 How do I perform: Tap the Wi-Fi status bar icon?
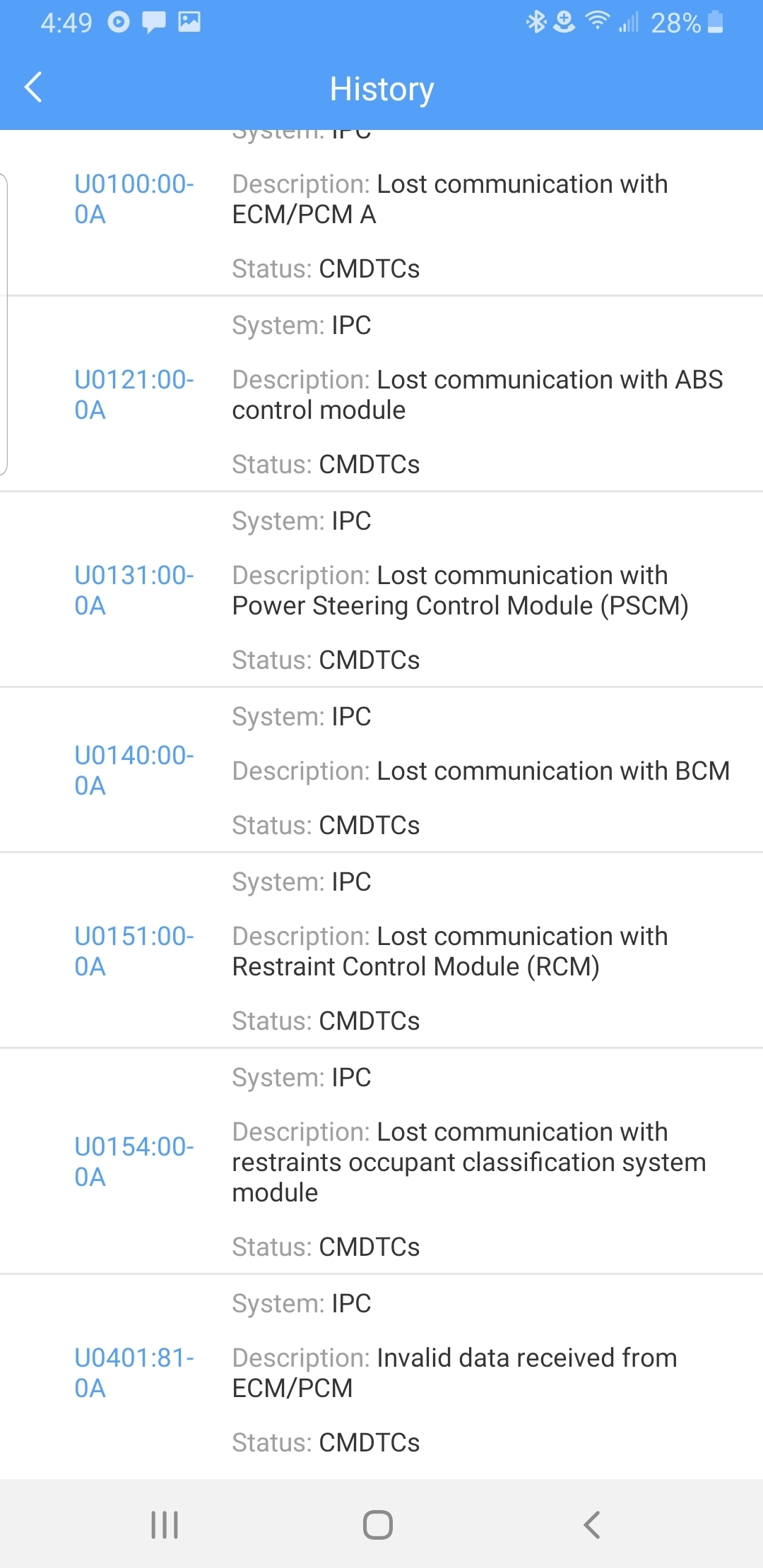point(598,21)
